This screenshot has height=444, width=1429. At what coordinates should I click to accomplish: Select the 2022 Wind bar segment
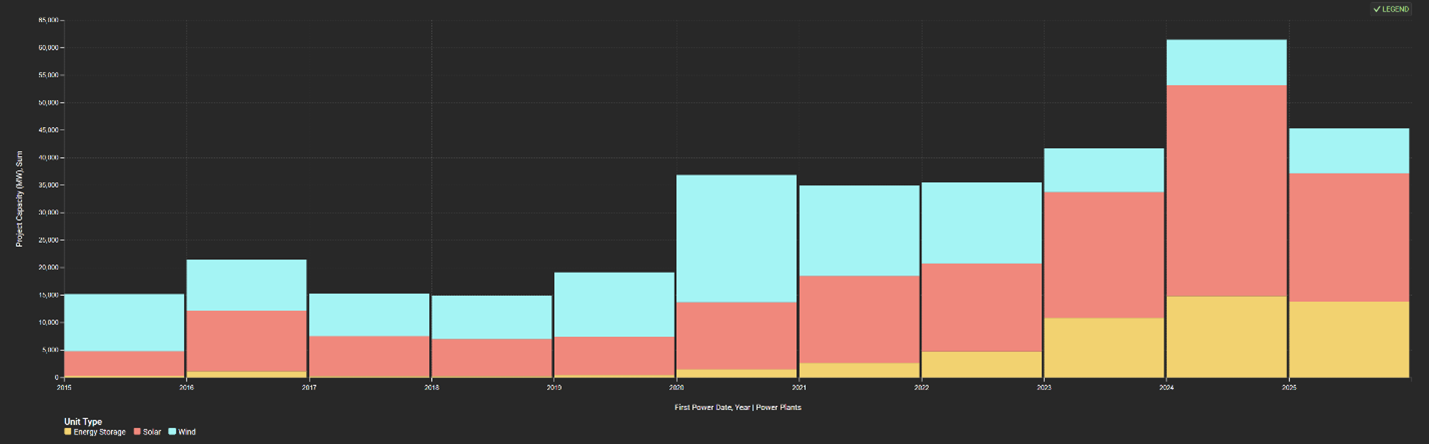point(981,222)
